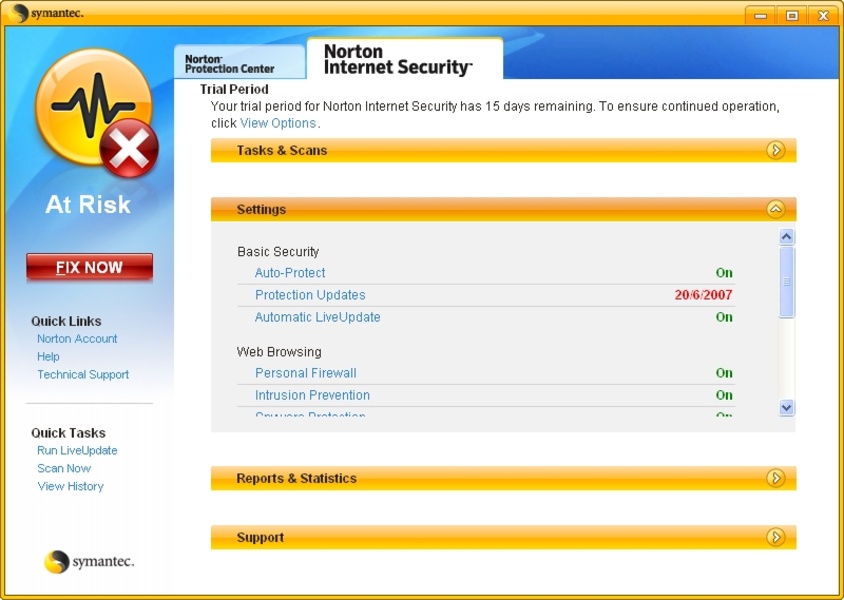Screen dimensions: 844x600
Task: Click the Basic Security heading
Action: point(278,252)
